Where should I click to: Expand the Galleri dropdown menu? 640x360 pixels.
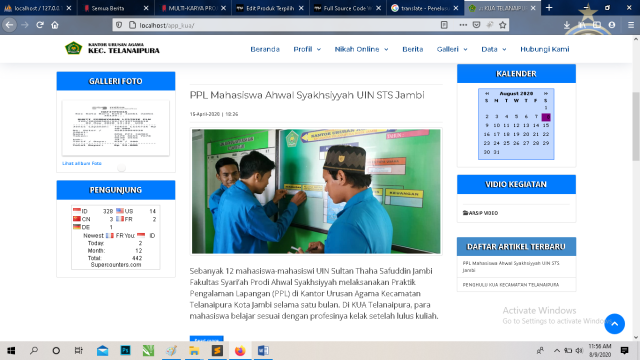pyautogui.click(x=452, y=49)
